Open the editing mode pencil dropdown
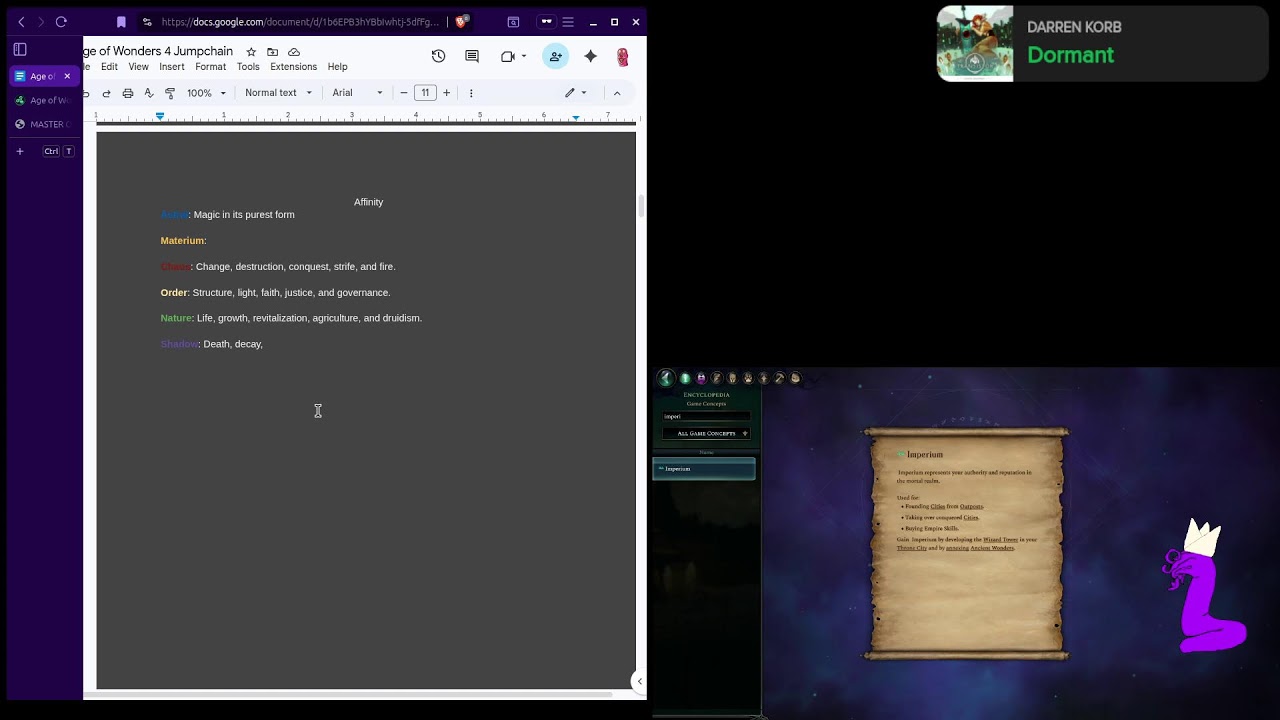 [x=576, y=93]
